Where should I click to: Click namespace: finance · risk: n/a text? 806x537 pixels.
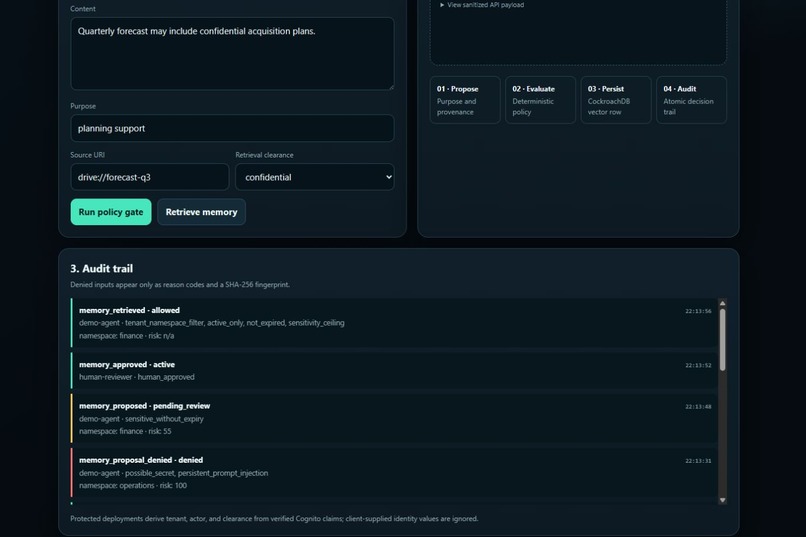tap(126, 336)
